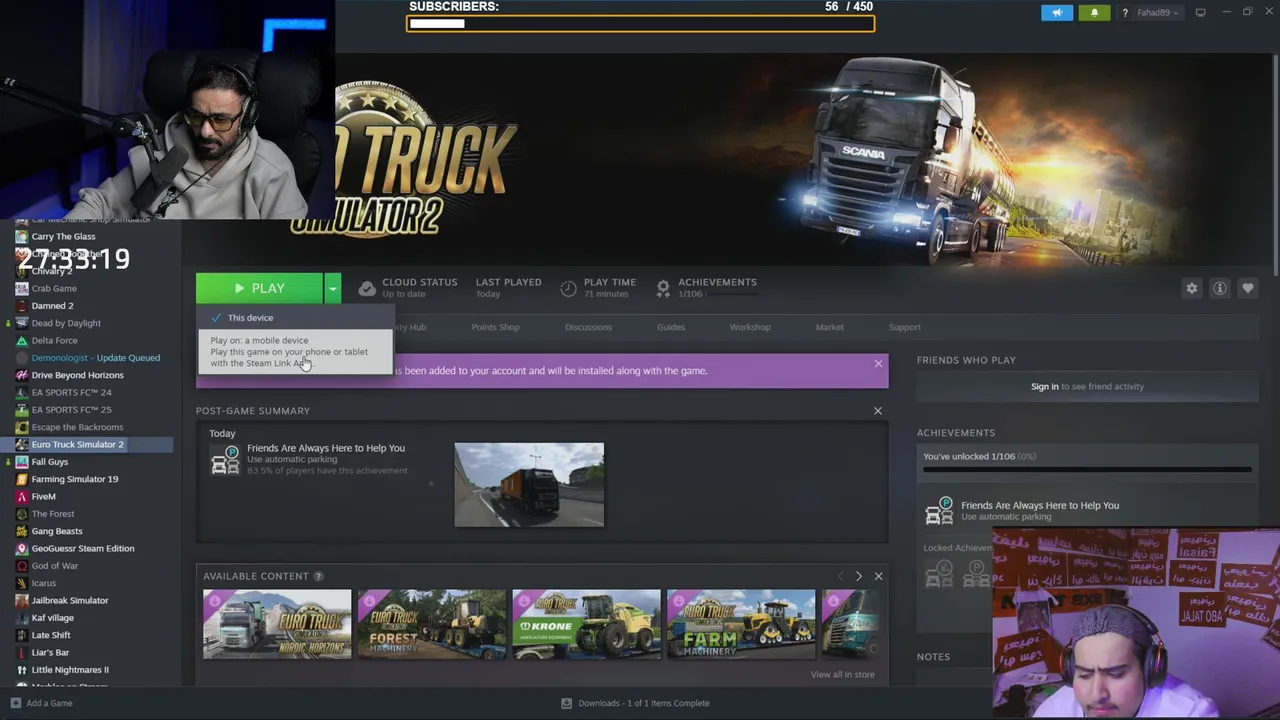1280x720 pixels.
Task: Click the achievements progress bar in sidebar
Action: pyautogui.click(x=1087, y=468)
